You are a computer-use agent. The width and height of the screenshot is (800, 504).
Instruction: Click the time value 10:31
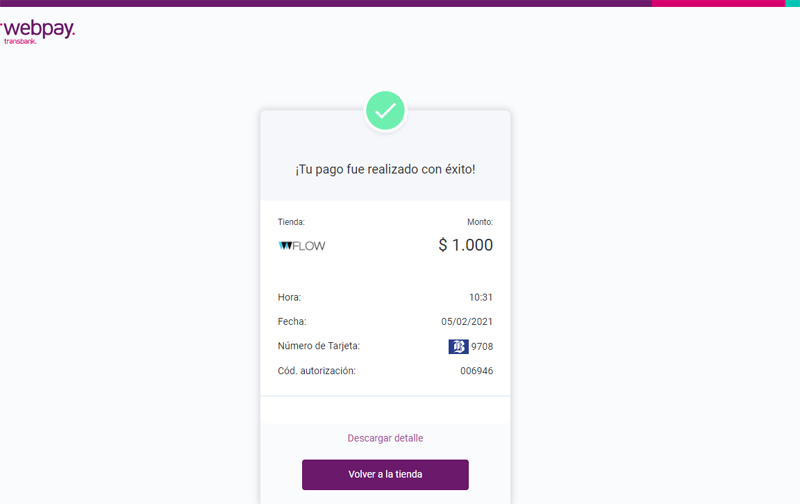tap(481, 297)
